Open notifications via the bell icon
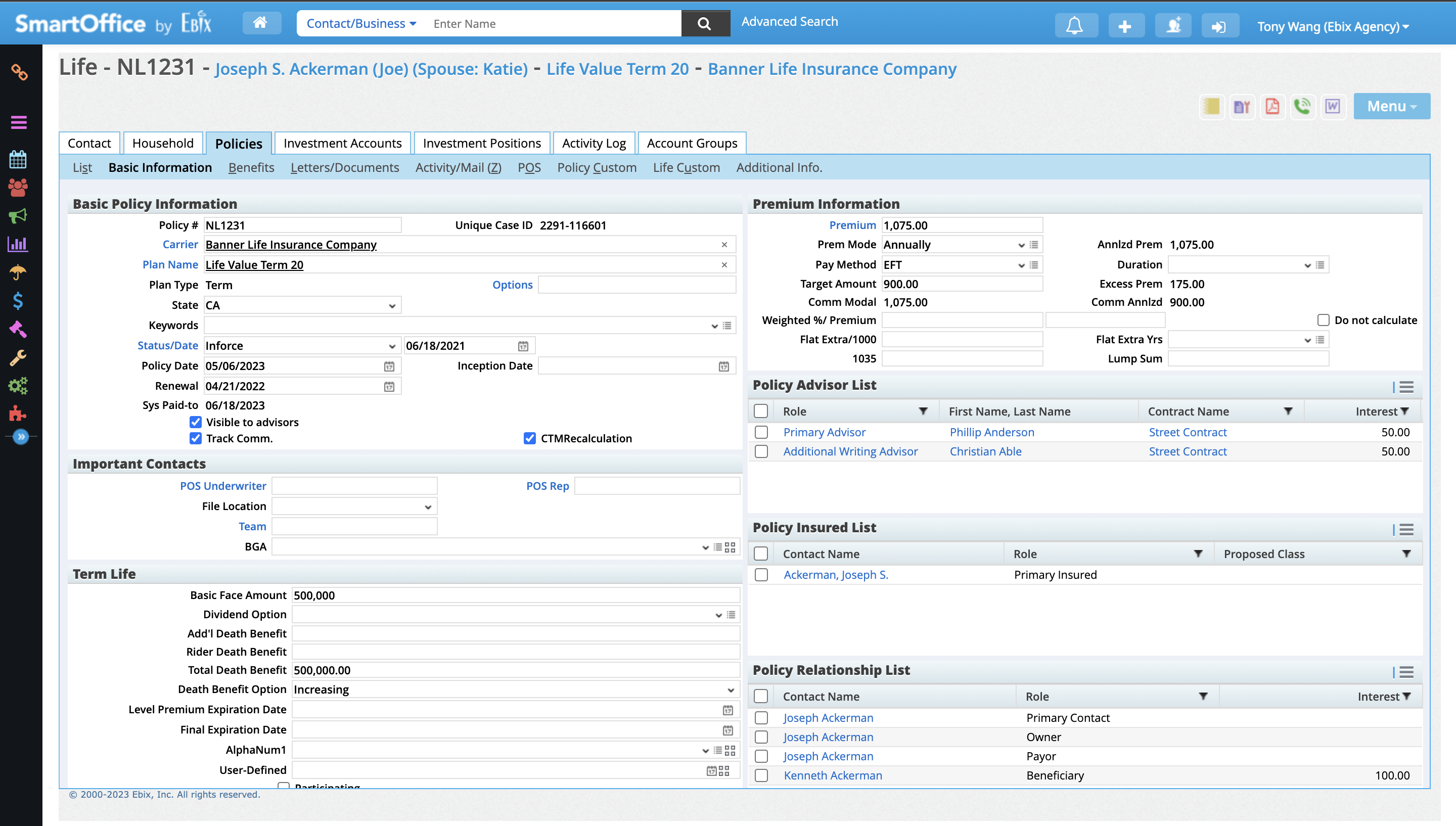The height and width of the screenshot is (826, 1456). tap(1075, 25)
